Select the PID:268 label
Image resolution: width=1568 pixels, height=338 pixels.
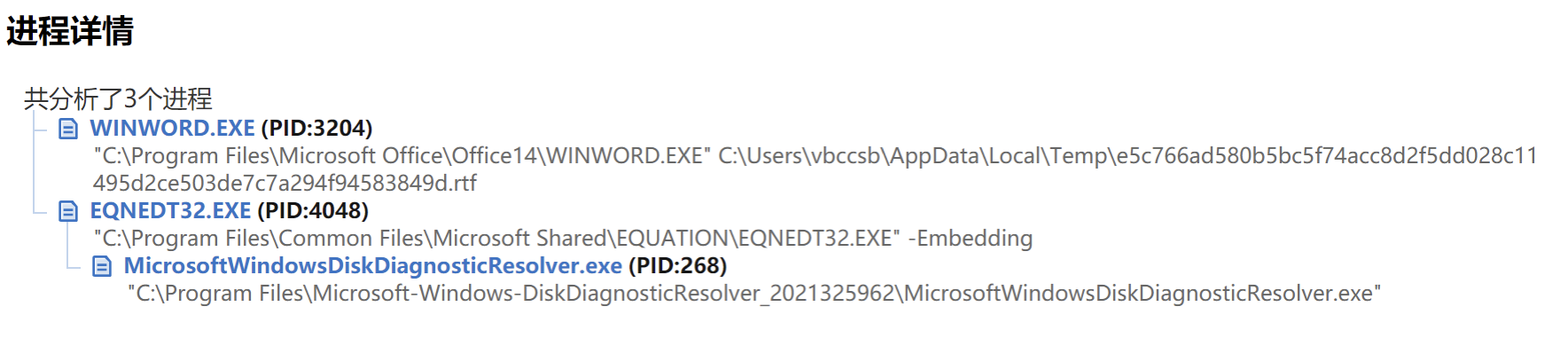click(x=677, y=266)
